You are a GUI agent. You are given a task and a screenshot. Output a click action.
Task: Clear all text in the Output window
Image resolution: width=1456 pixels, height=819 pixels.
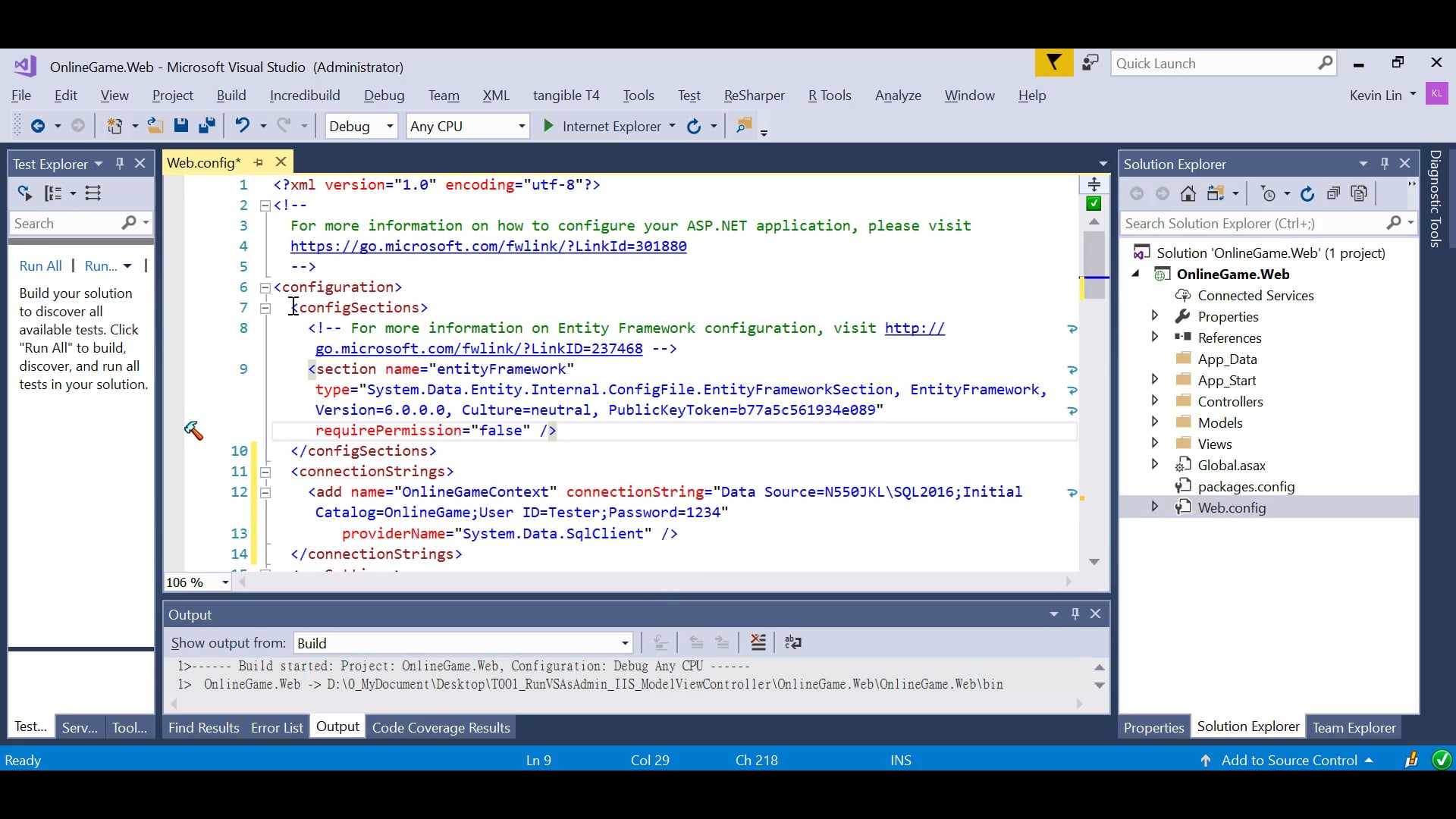(758, 642)
